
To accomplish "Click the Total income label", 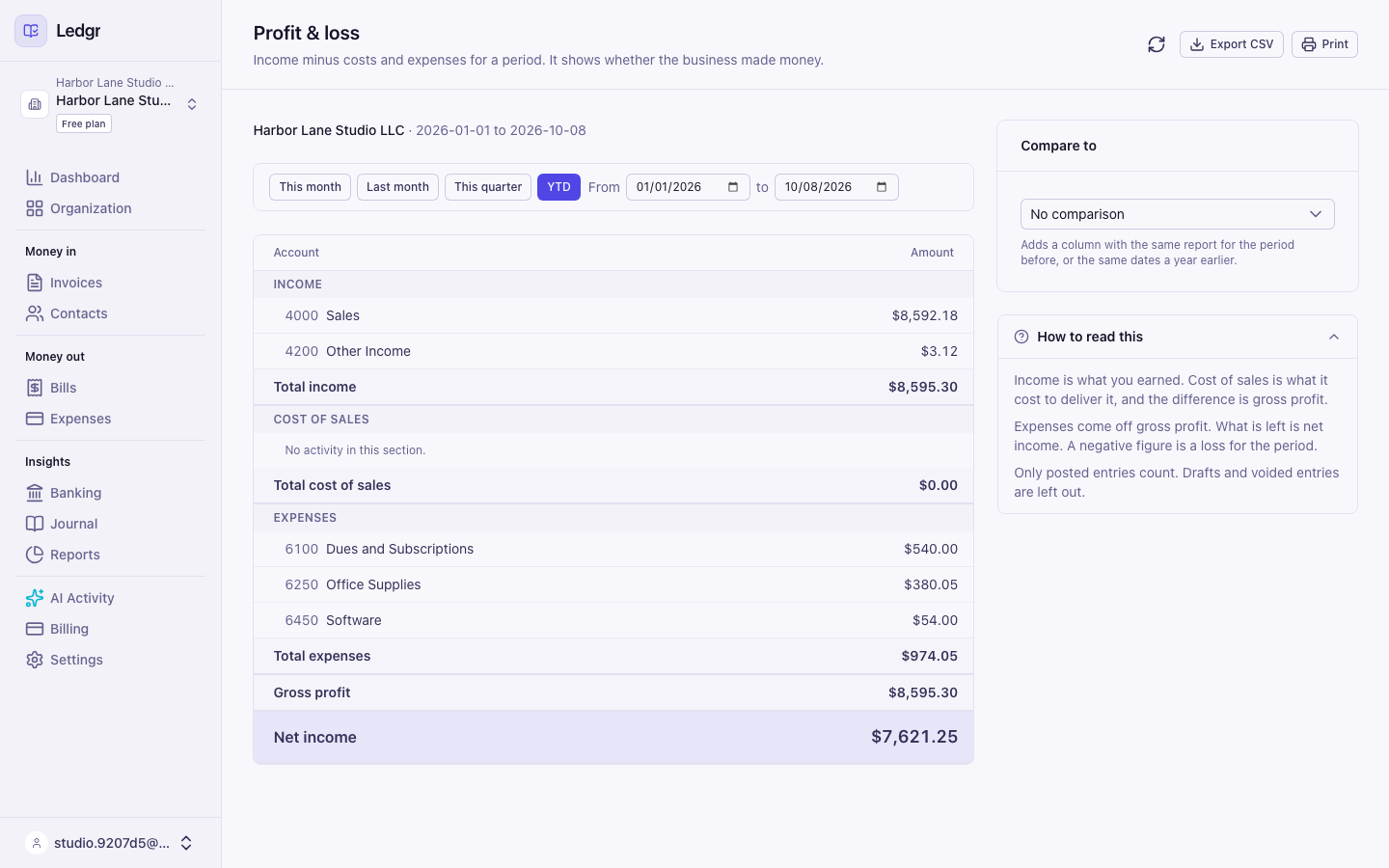I will click(x=314, y=387).
